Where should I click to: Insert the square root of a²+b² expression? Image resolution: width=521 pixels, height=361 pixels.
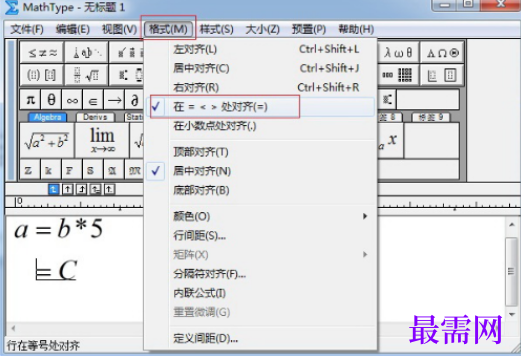point(47,140)
